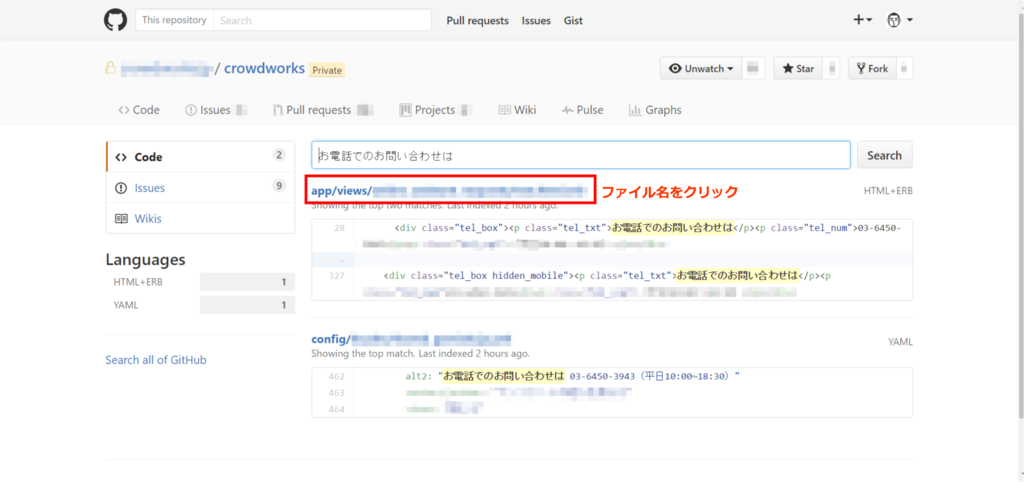Open the app/views/ file result
The image size is (1024, 482).
coord(450,191)
